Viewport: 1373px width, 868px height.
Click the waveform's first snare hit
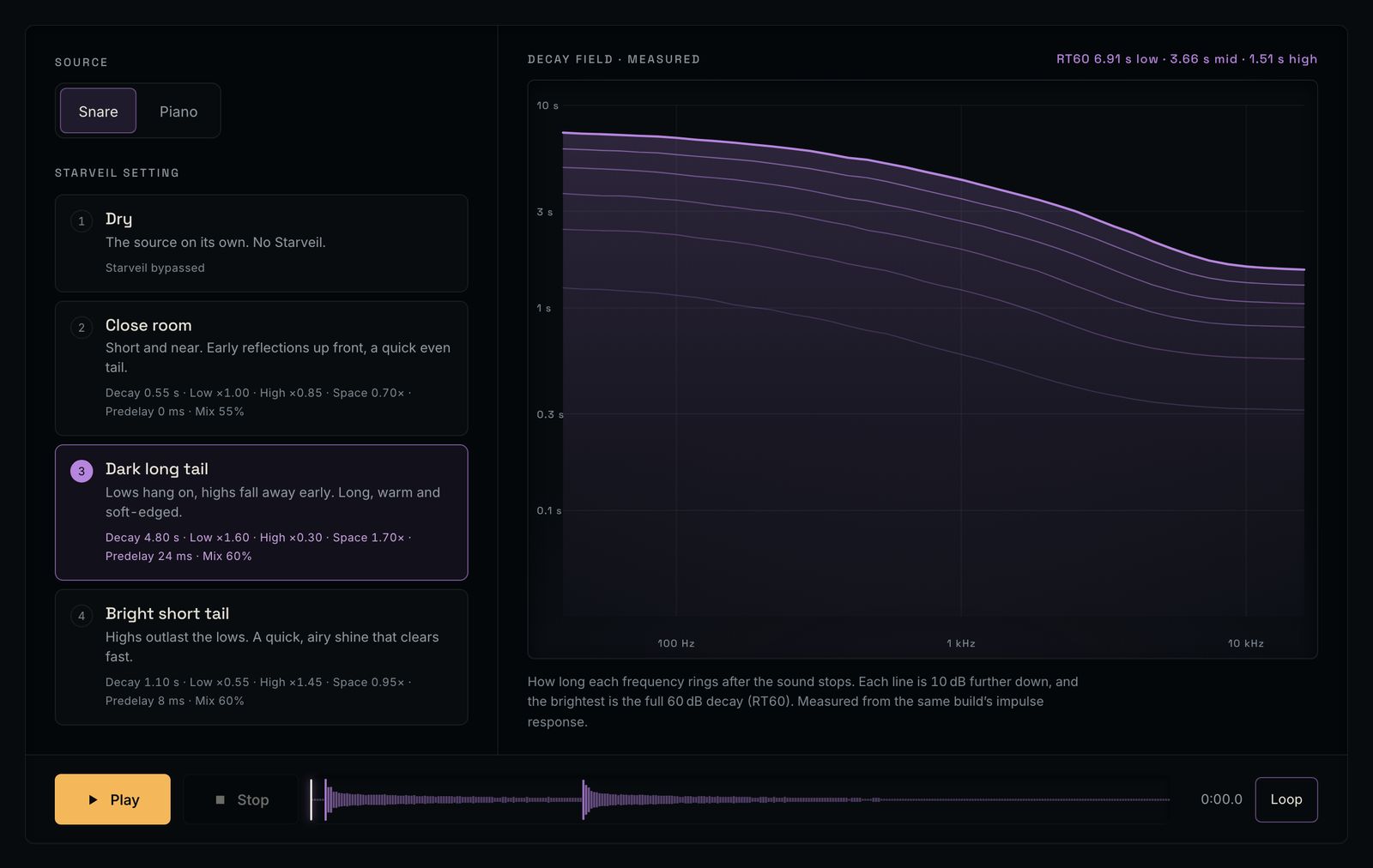click(x=326, y=799)
